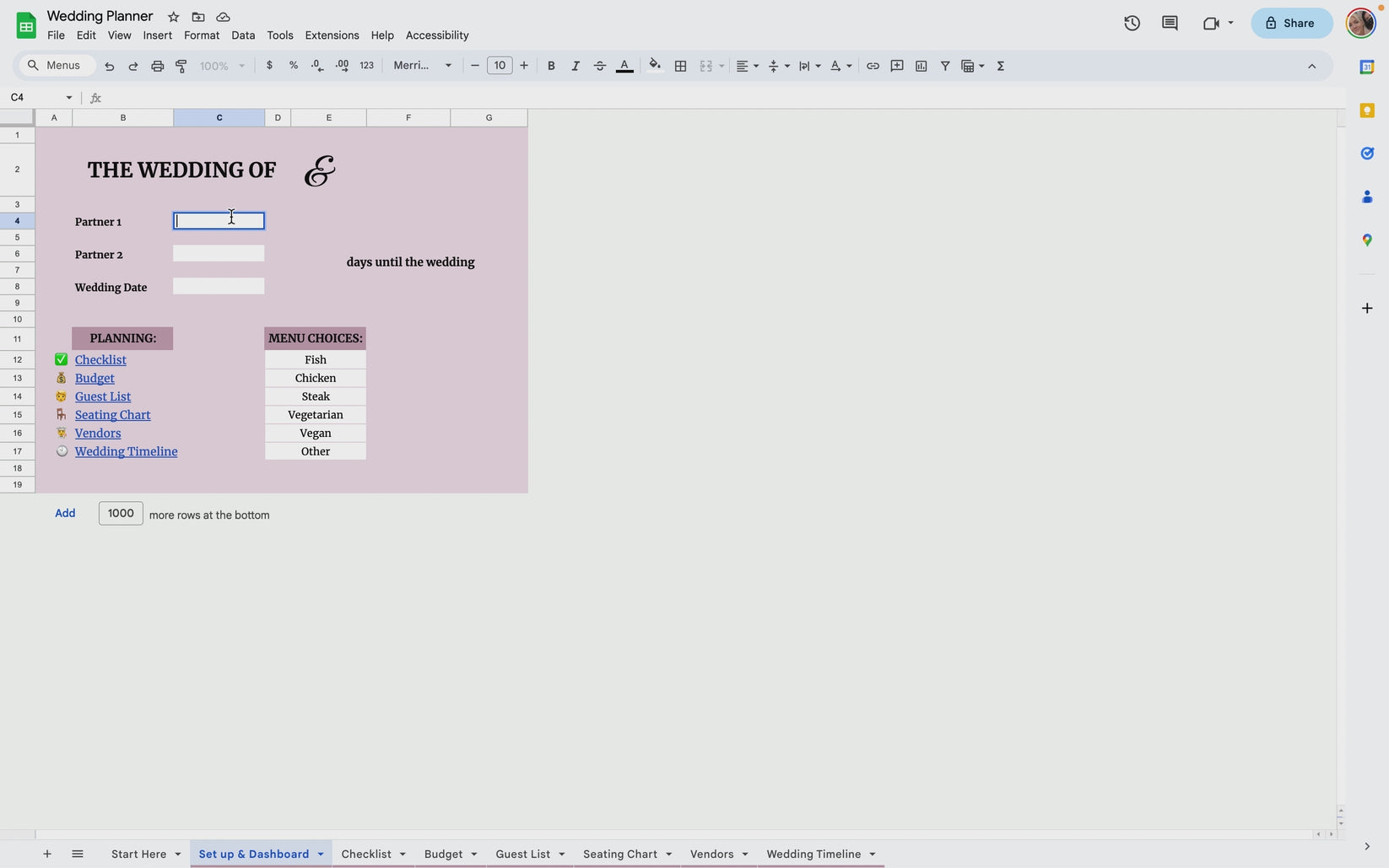Insert link using toolbar icon
The image size is (1389, 868).
click(x=873, y=66)
